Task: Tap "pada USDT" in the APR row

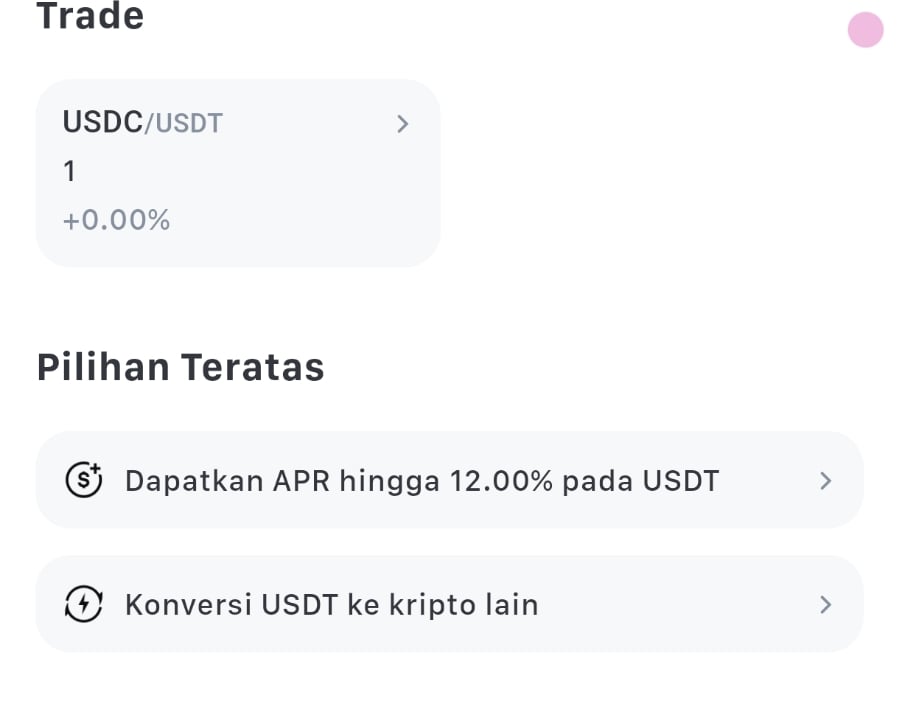Action: [x=640, y=481]
